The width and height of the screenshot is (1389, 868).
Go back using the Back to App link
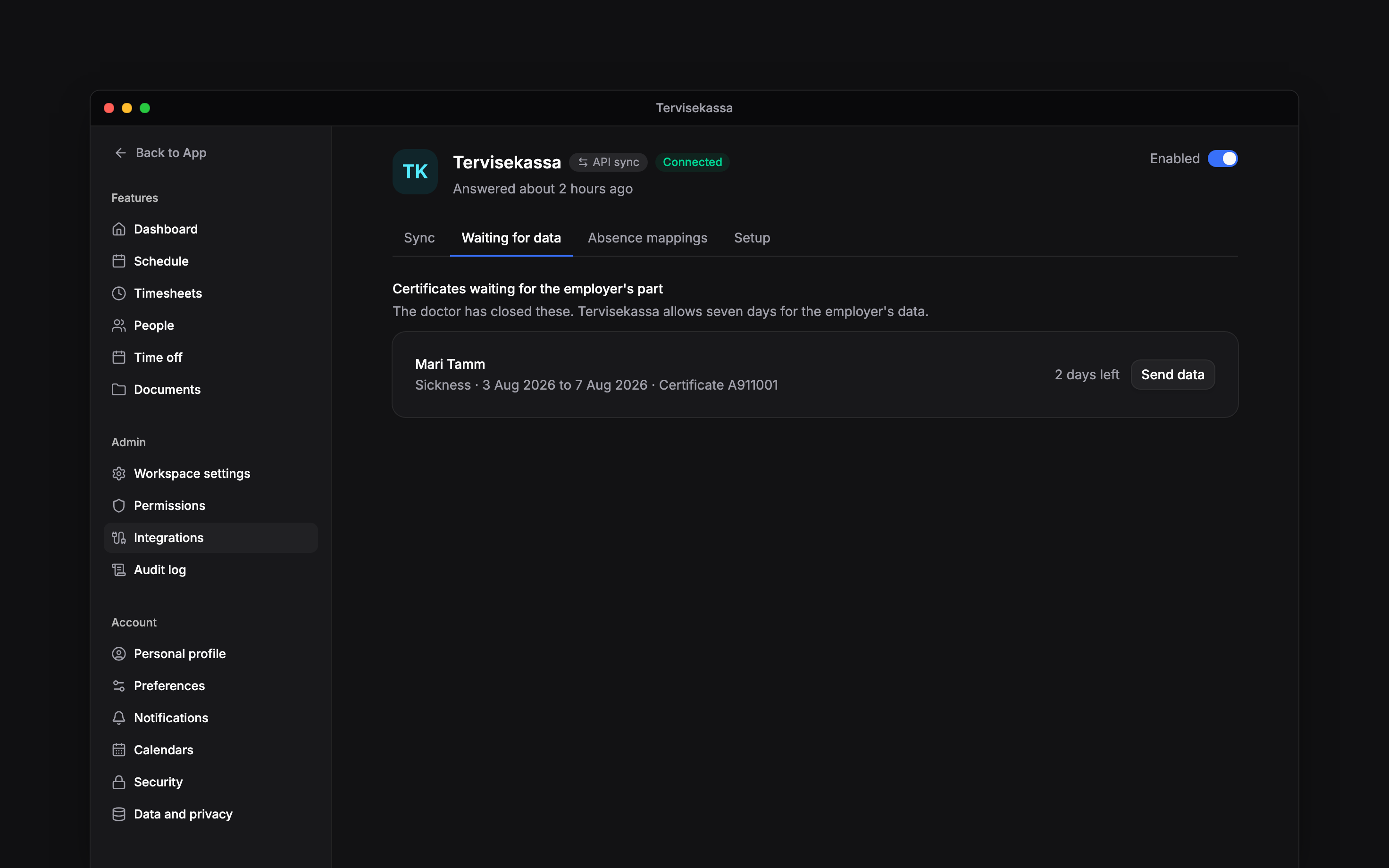tap(160, 153)
